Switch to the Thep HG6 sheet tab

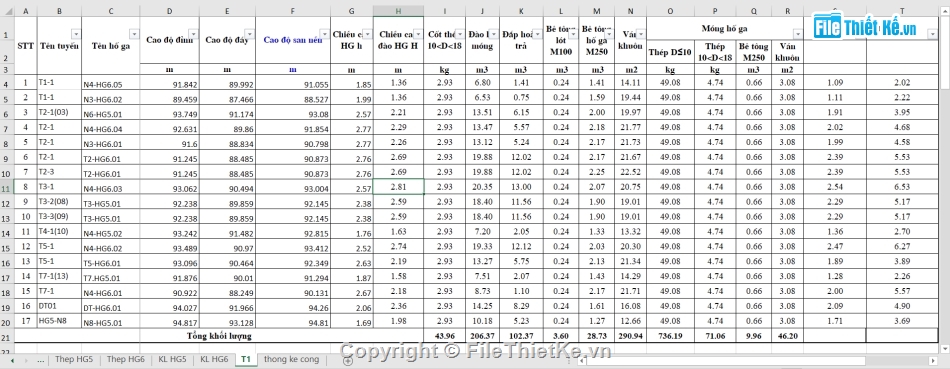tap(125, 359)
